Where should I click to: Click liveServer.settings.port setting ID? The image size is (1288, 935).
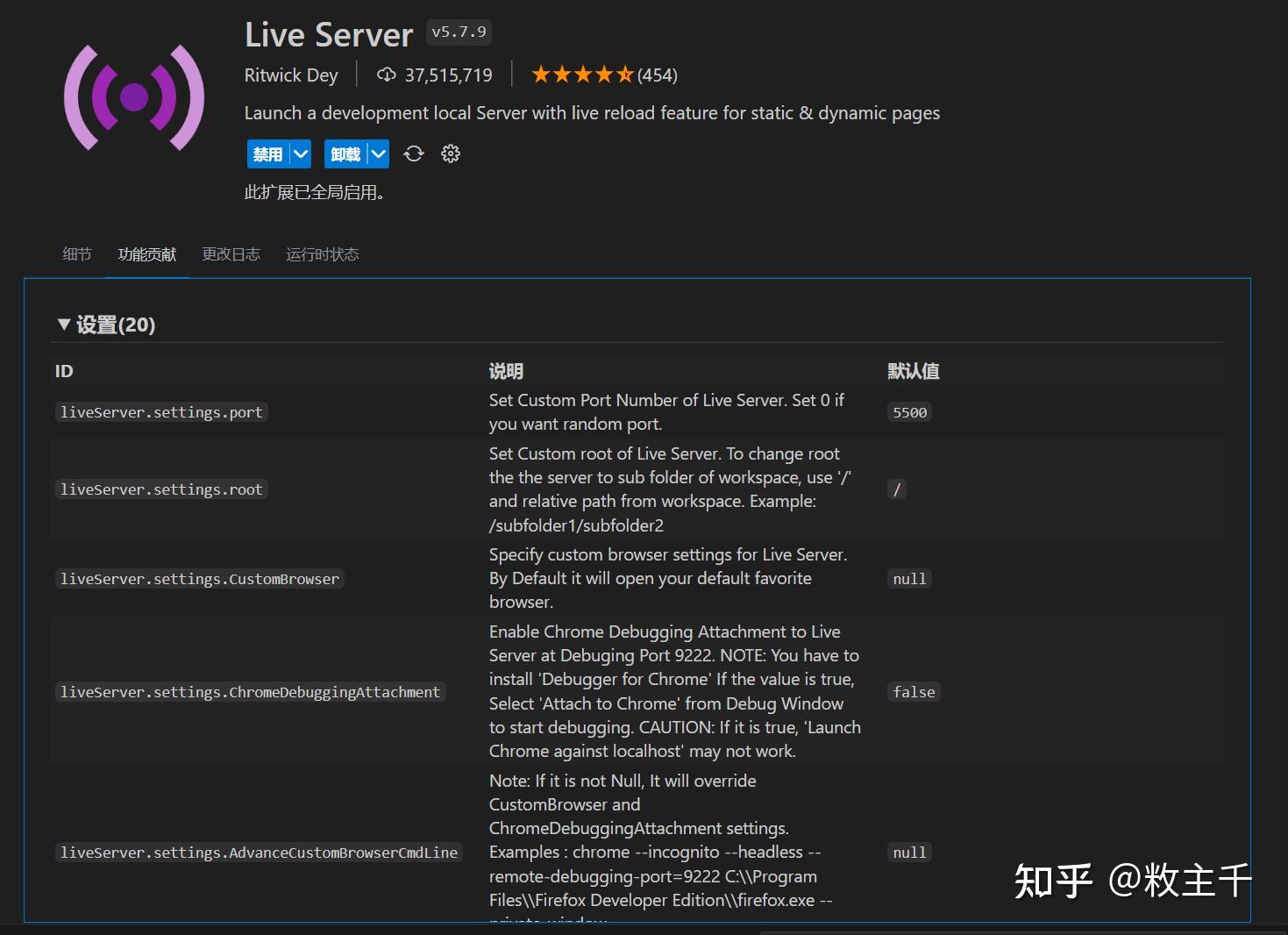point(161,412)
